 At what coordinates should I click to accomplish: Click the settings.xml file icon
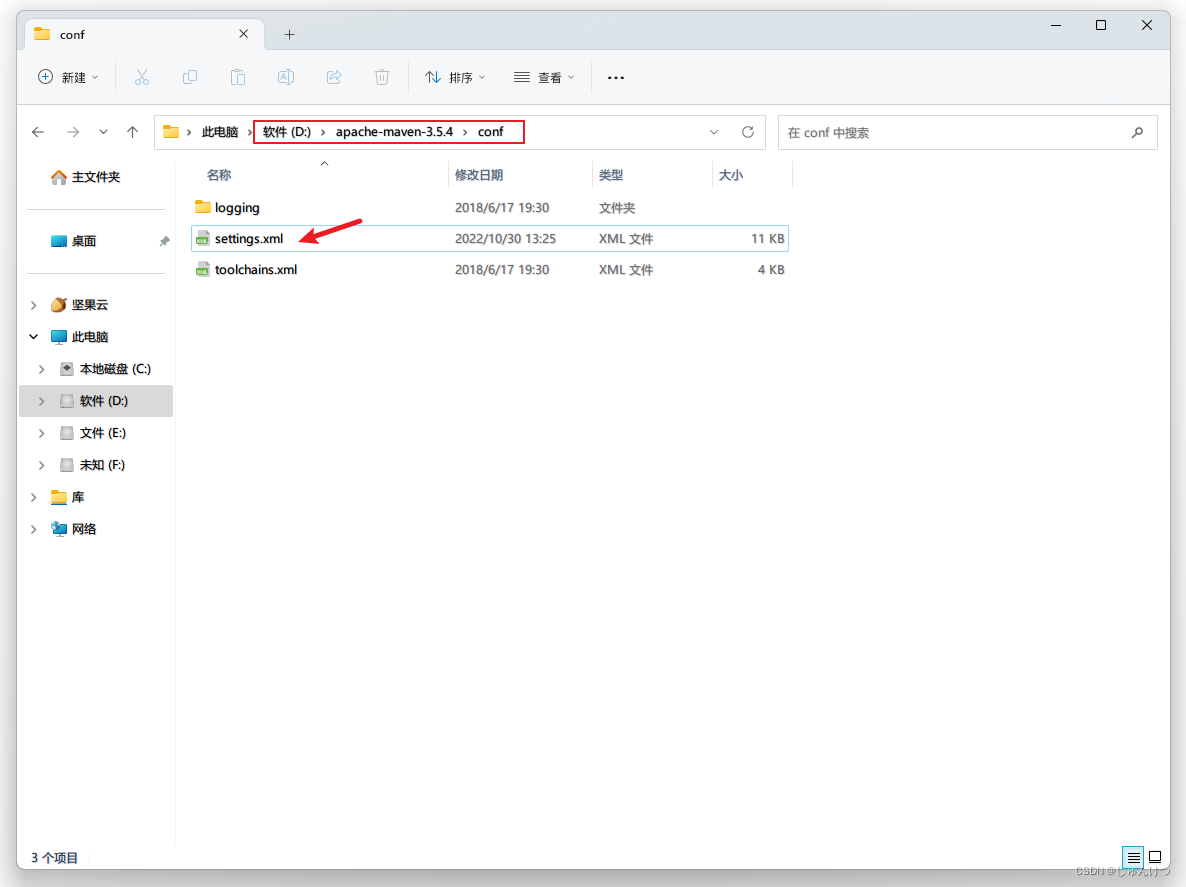pos(202,238)
